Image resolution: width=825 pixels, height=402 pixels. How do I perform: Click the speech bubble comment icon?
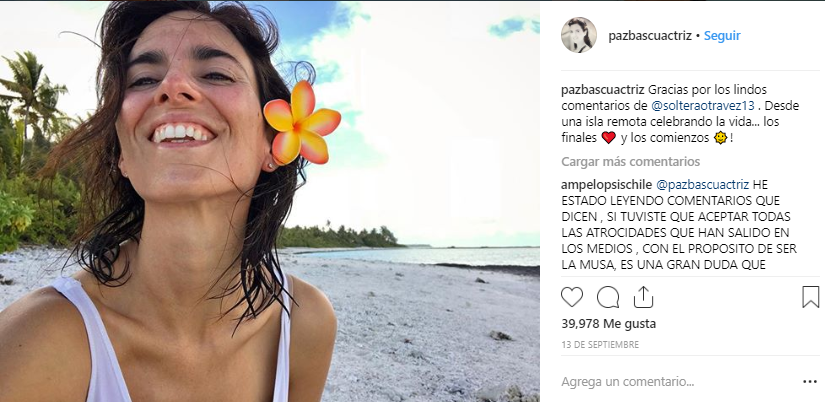607,297
